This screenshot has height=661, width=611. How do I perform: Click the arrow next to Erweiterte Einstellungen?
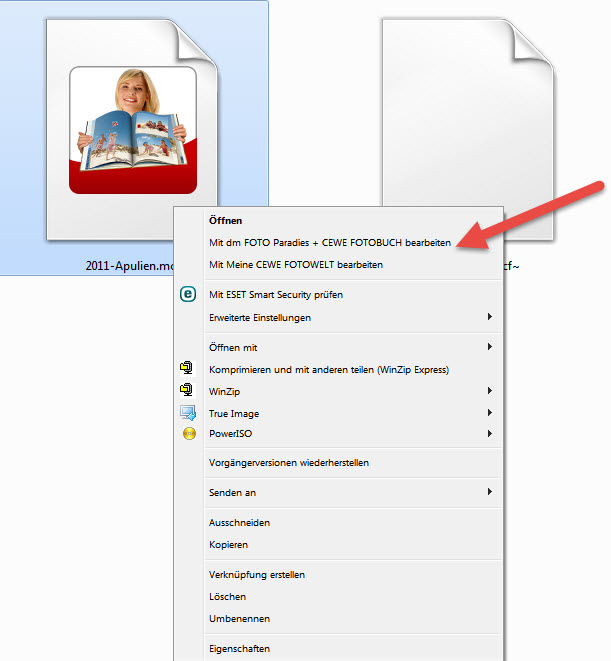click(x=490, y=317)
